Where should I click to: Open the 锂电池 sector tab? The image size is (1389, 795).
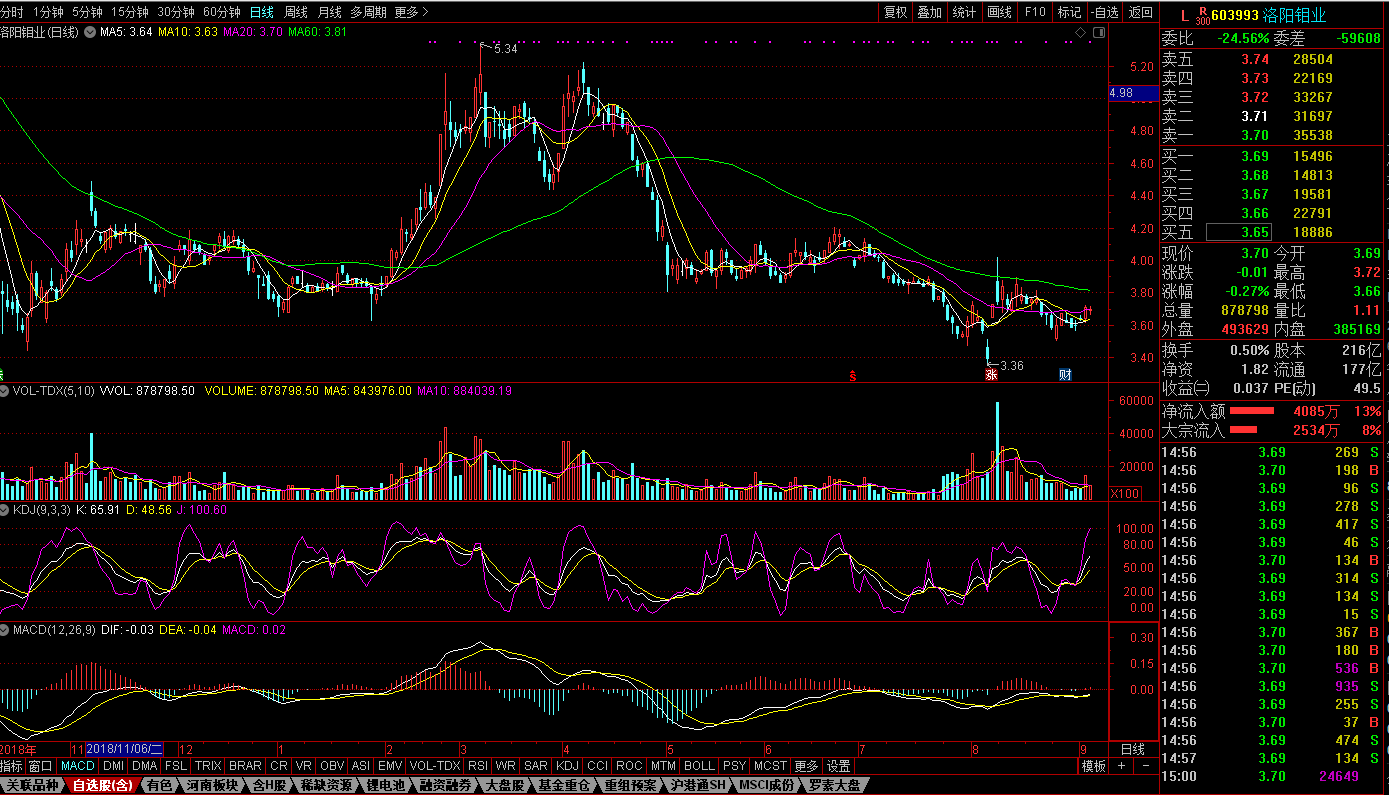pyautogui.click(x=385, y=786)
